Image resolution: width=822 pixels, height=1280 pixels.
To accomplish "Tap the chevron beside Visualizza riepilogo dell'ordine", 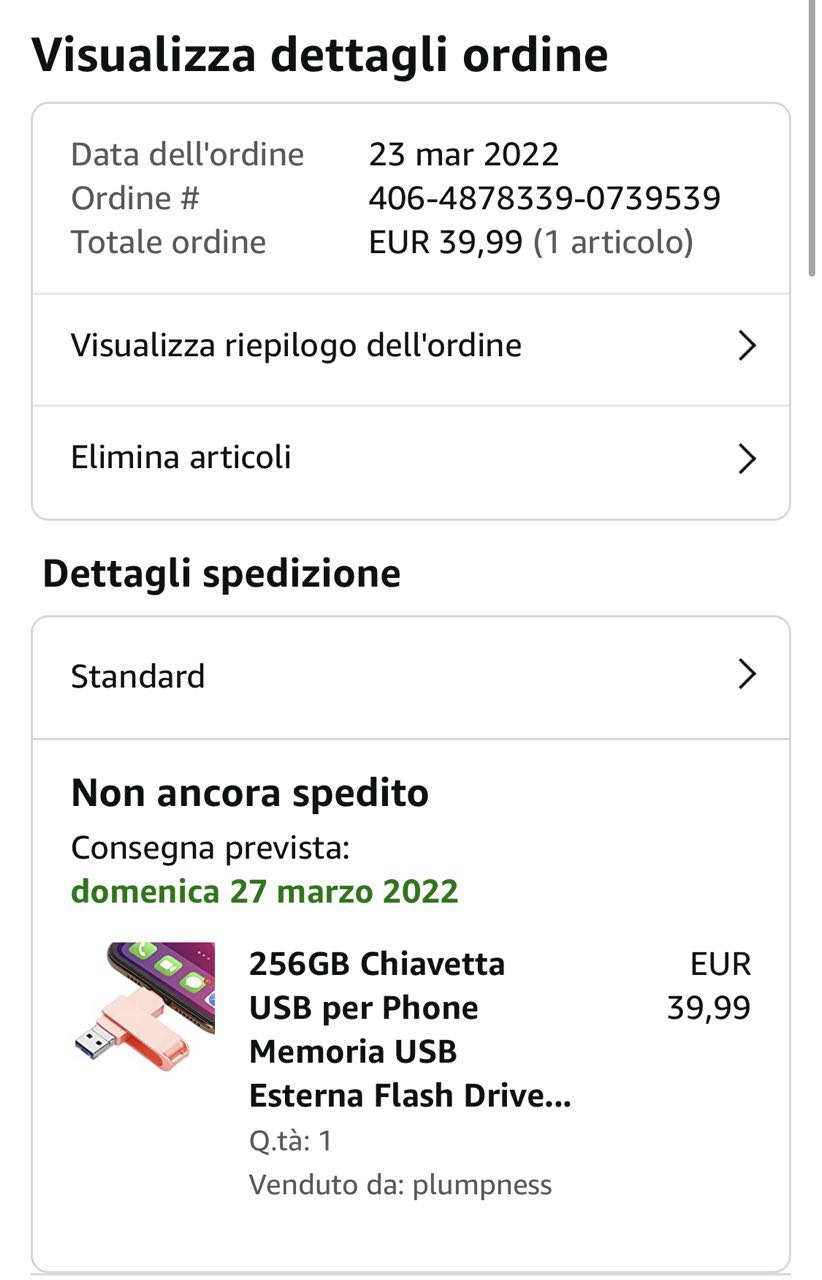I will pos(746,346).
